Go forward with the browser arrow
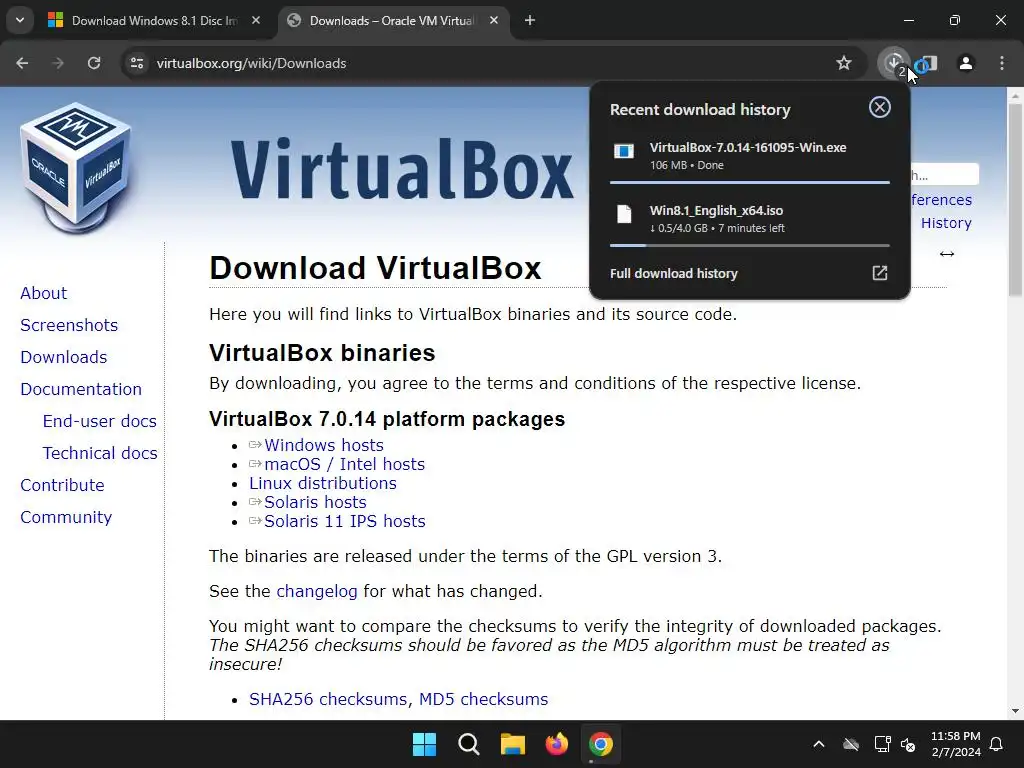The height and width of the screenshot is (768, 1024). pyautogui.click(x=58, y=63)
